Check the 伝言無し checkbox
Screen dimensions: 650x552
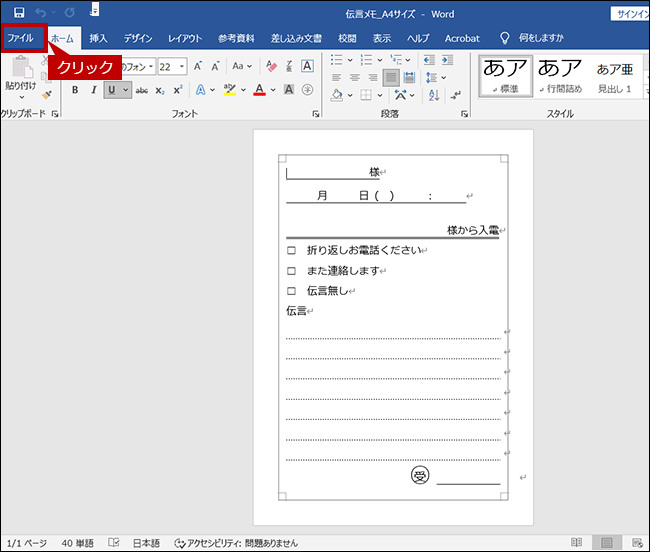(x=292, y=291)
